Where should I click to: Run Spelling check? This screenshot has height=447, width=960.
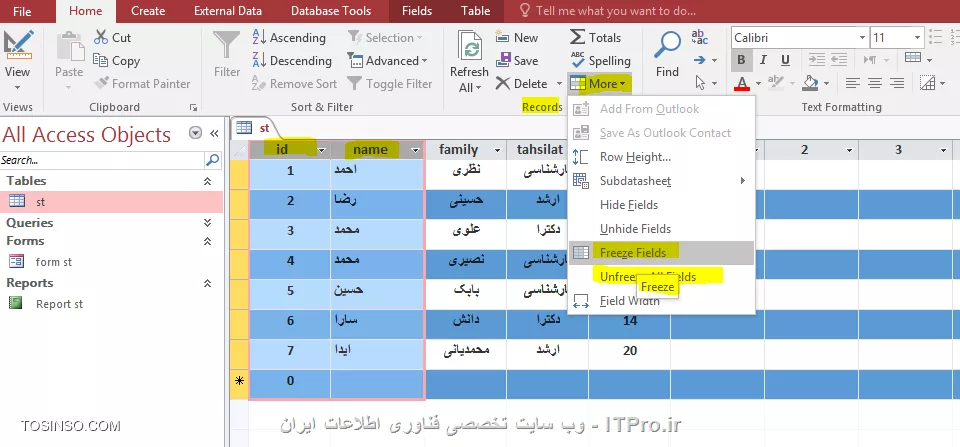click(x=600, y=61)
